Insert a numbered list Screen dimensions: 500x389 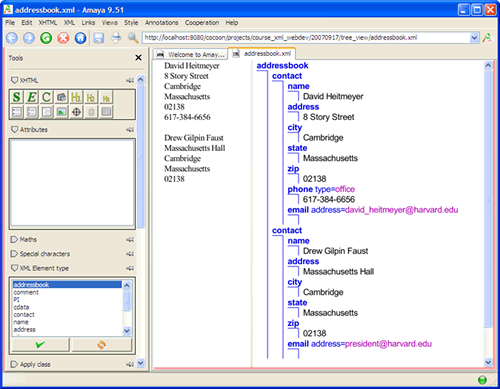(32, 112)
